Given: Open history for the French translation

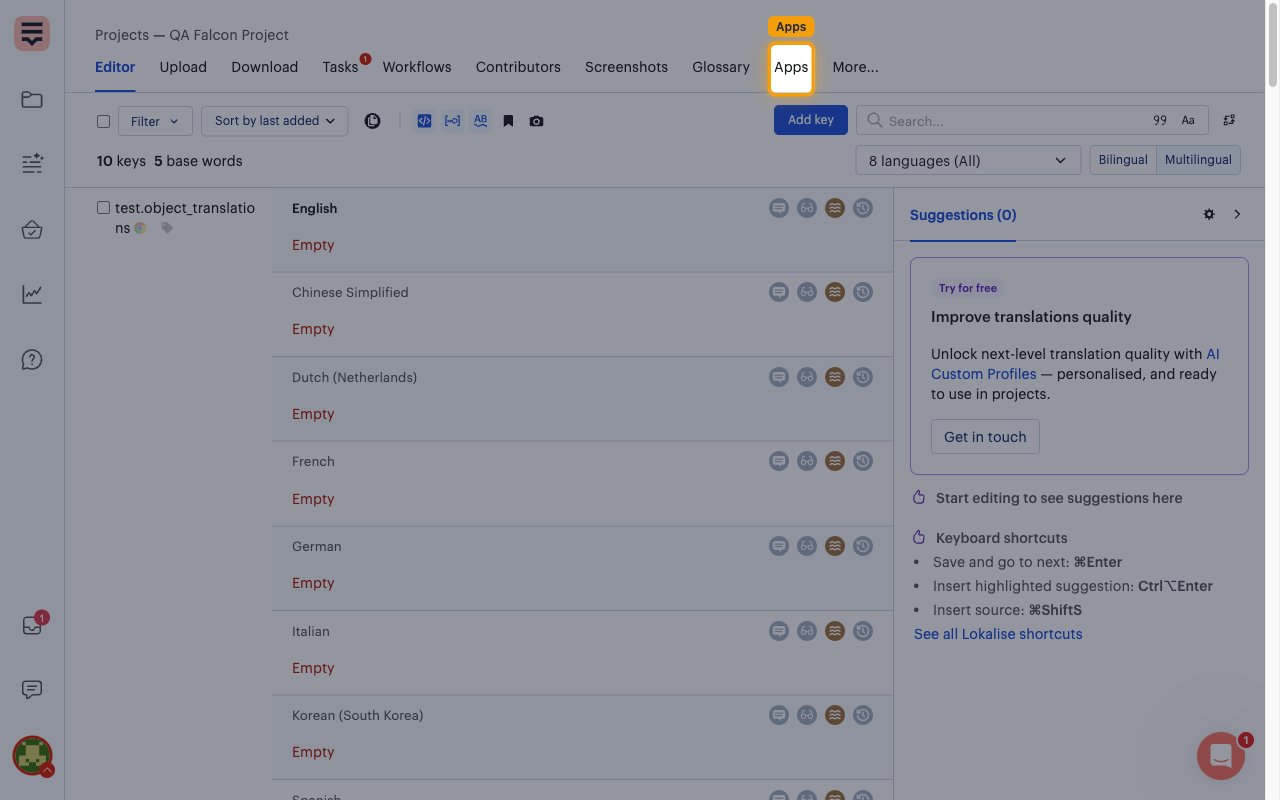Looking at the screenshot, I should pos(863,461).
